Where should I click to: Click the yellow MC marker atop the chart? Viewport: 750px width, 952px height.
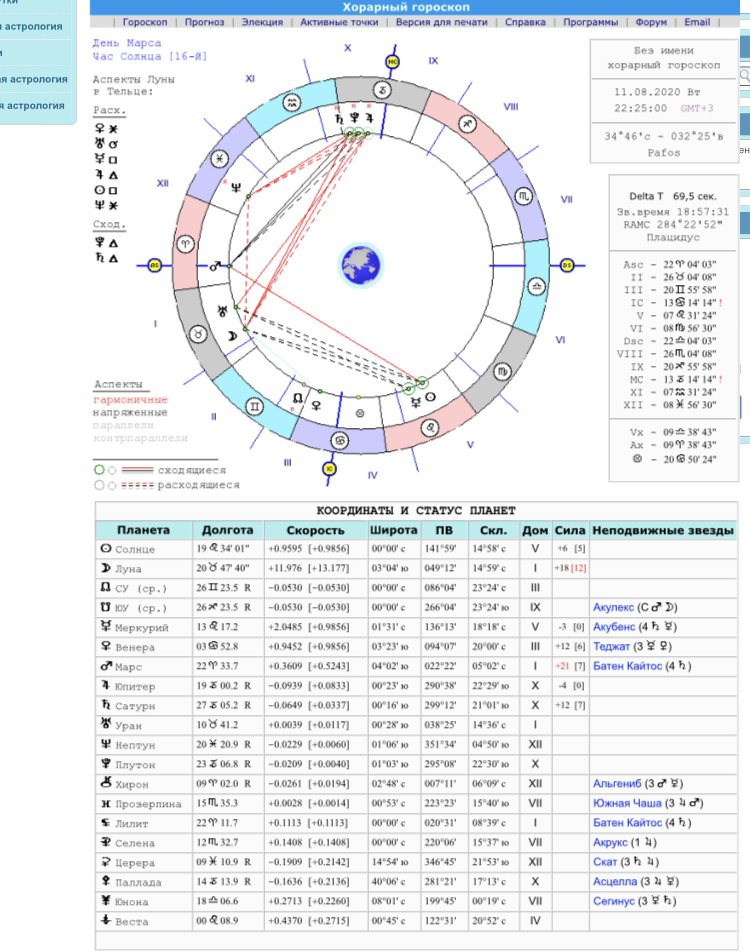pyautogui.click(x=392, y=62)
